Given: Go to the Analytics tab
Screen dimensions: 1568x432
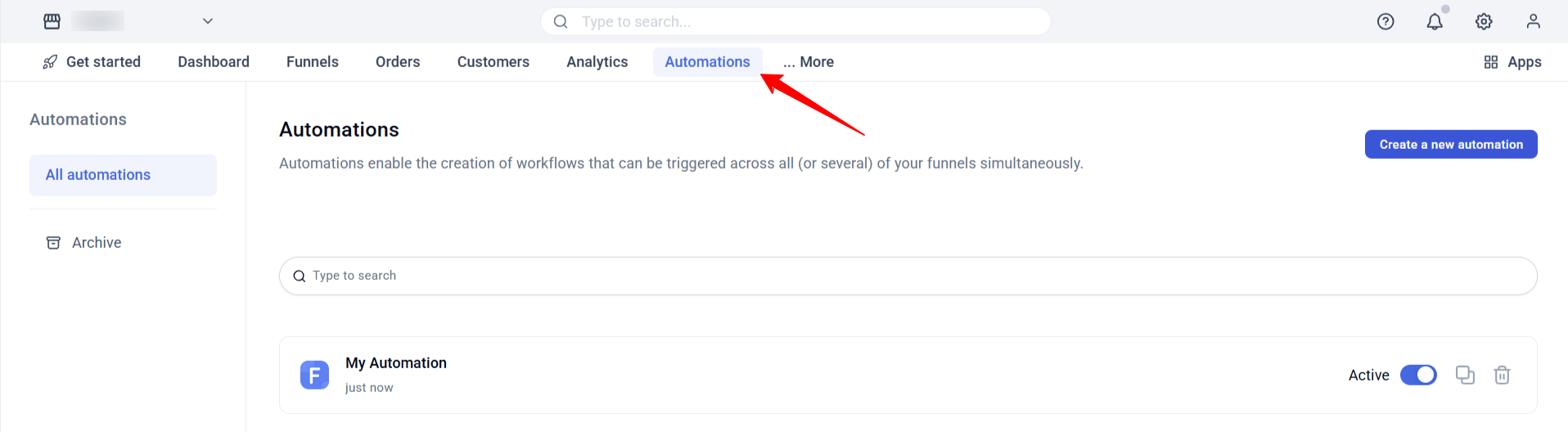Looking at the screenshot, I should point(597,62).
